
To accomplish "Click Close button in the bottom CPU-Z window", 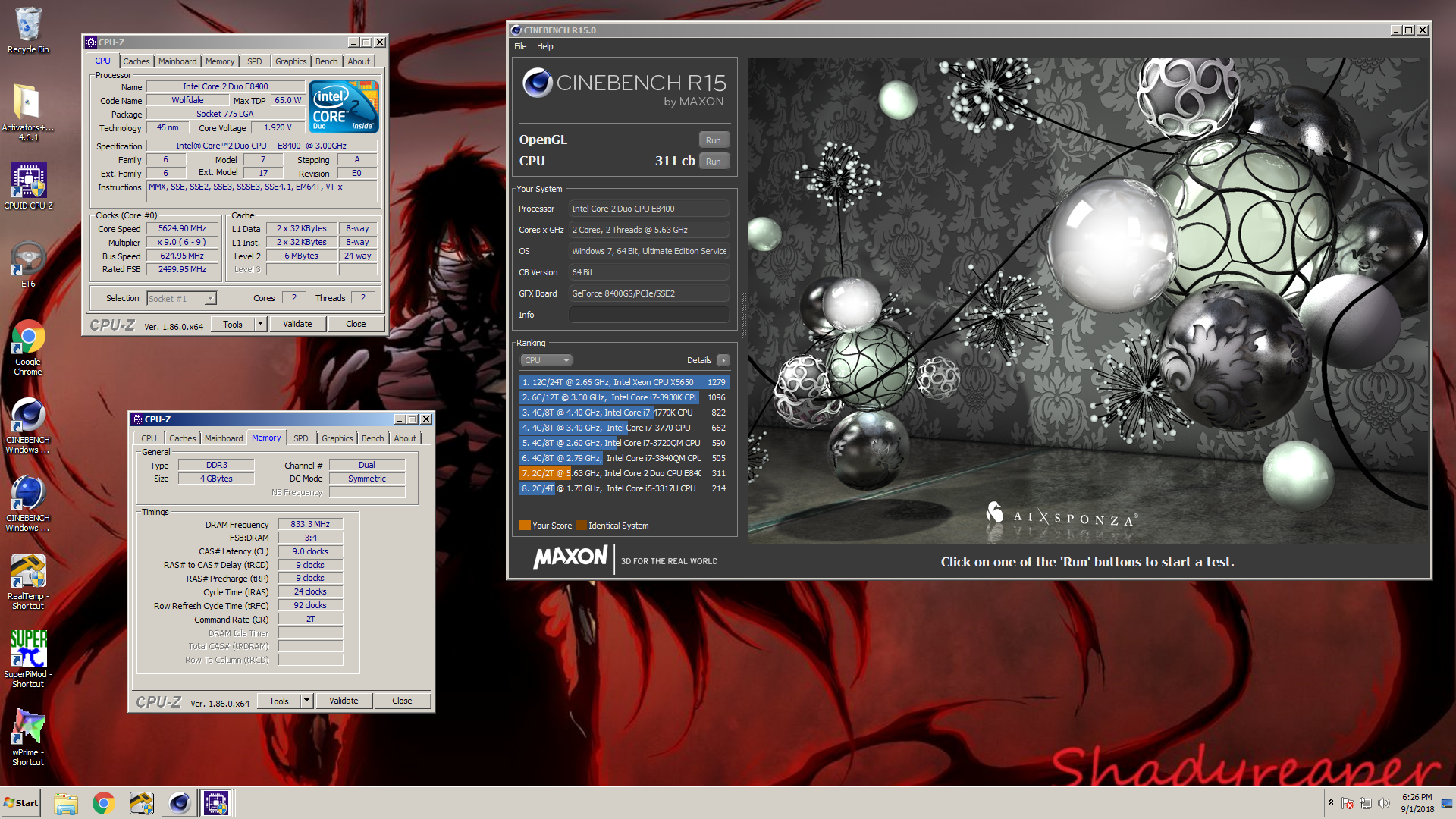I will coord(402,701).
